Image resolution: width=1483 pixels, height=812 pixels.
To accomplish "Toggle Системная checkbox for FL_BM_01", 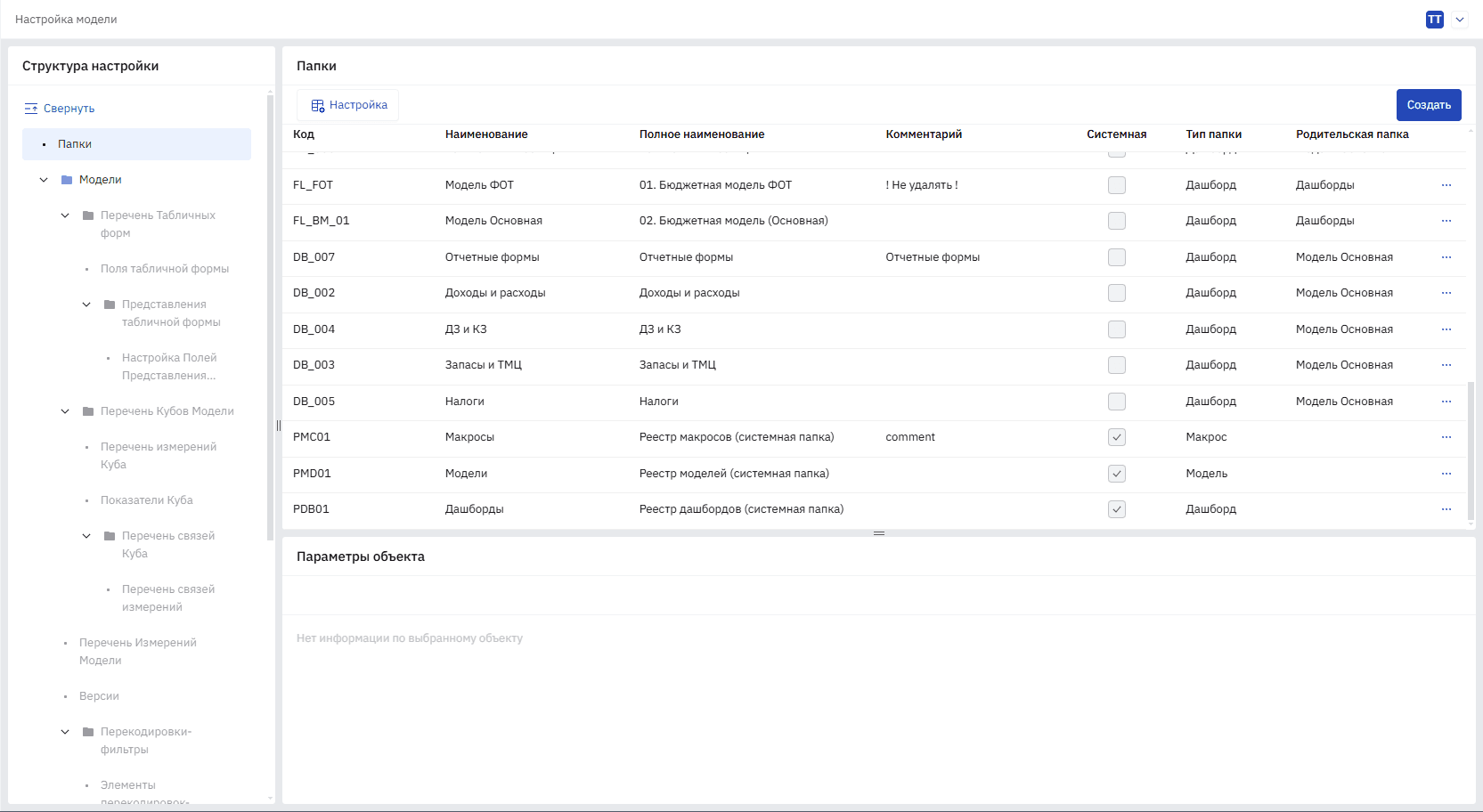I will click(1116, 221).
